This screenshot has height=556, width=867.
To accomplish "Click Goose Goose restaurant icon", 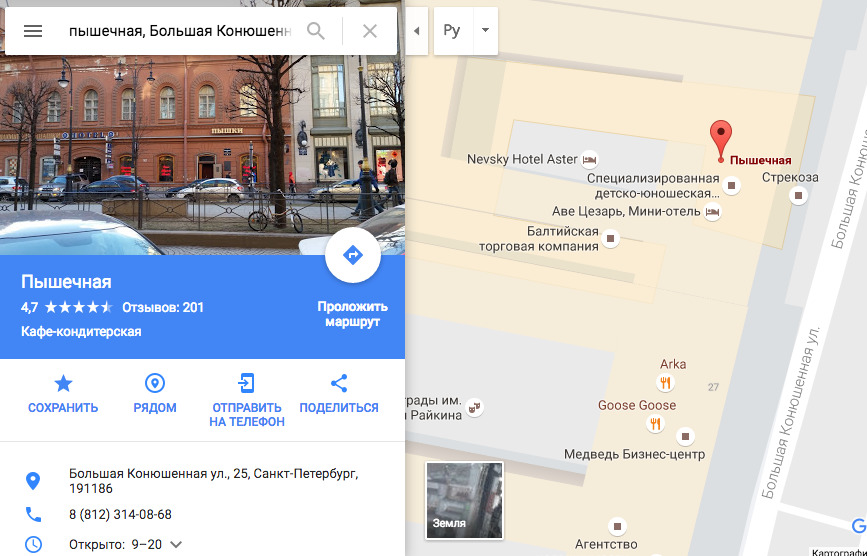I will click(x=655, y=424).
